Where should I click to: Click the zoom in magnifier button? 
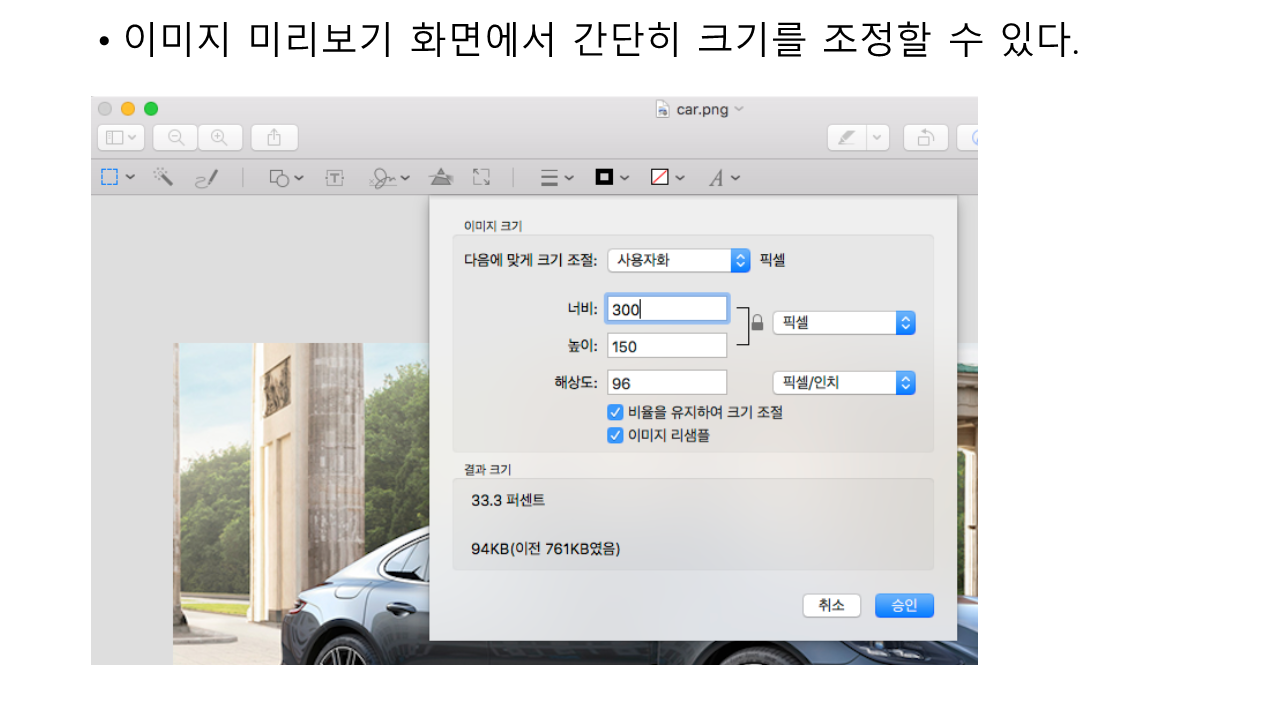(220, 138)
